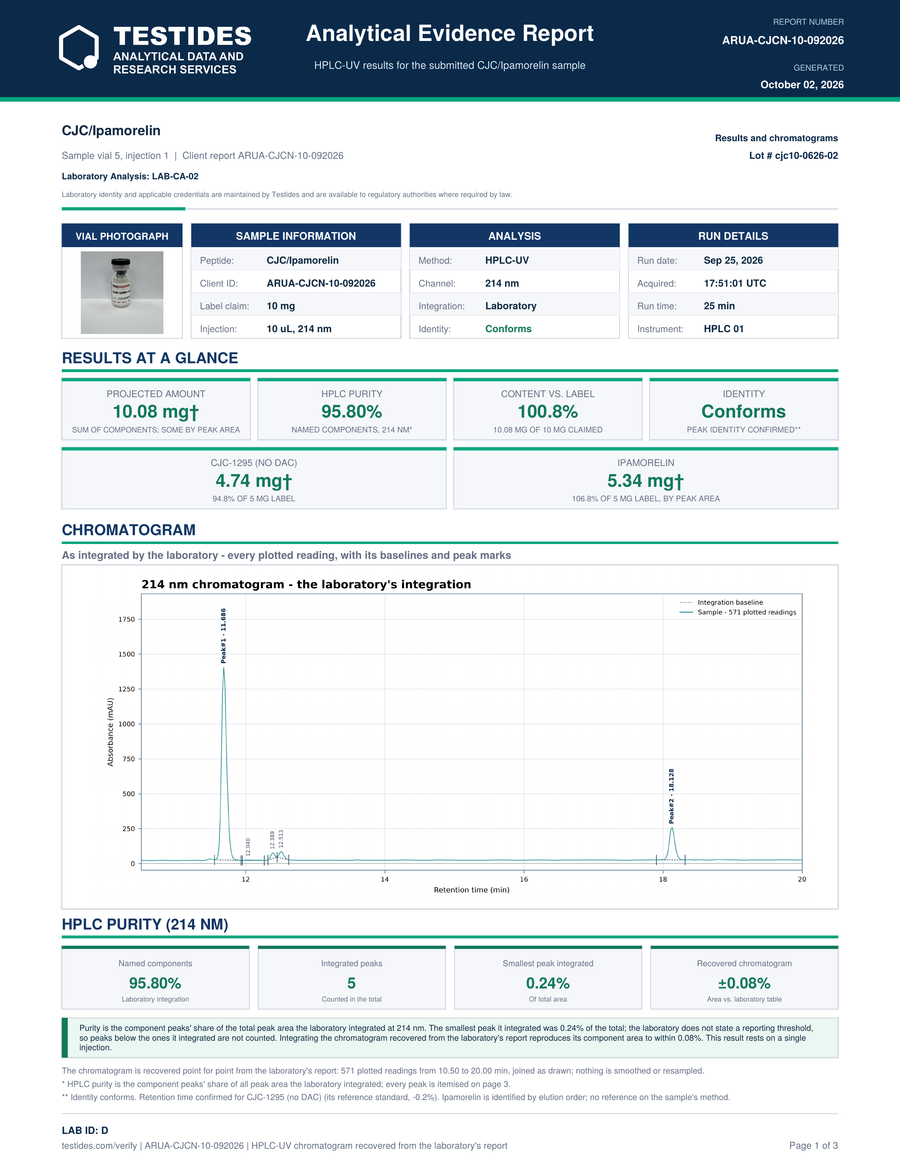Click the LAB ID: D footer text
Screen dimensions: 900x1165
click(x=85, y=1130)
